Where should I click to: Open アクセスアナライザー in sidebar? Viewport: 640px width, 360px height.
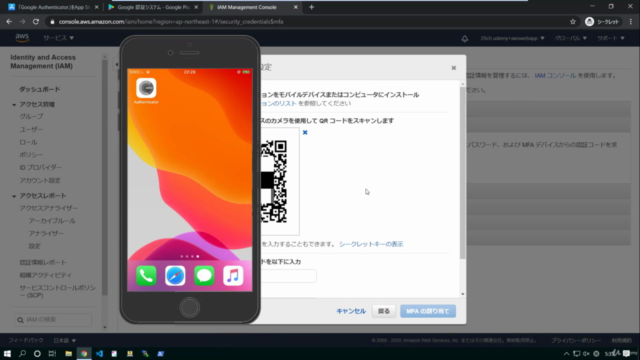(x=49, y=208)
